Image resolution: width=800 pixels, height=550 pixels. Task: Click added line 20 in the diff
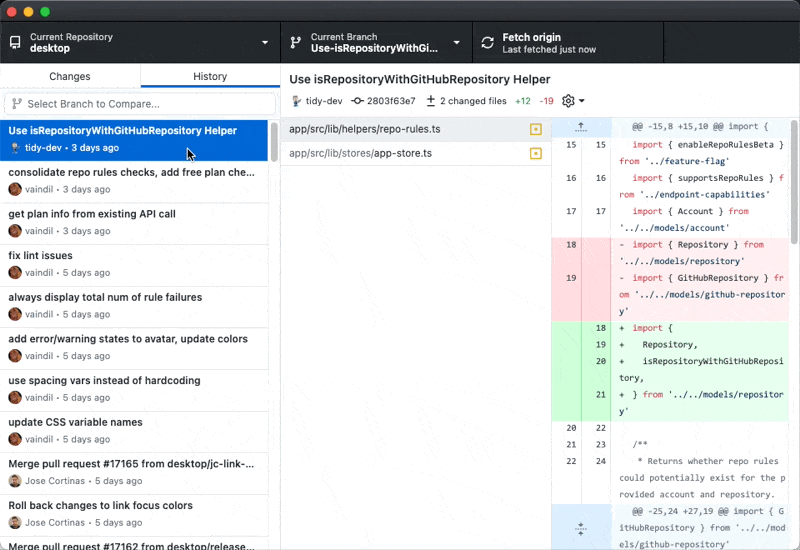(670, 370)
